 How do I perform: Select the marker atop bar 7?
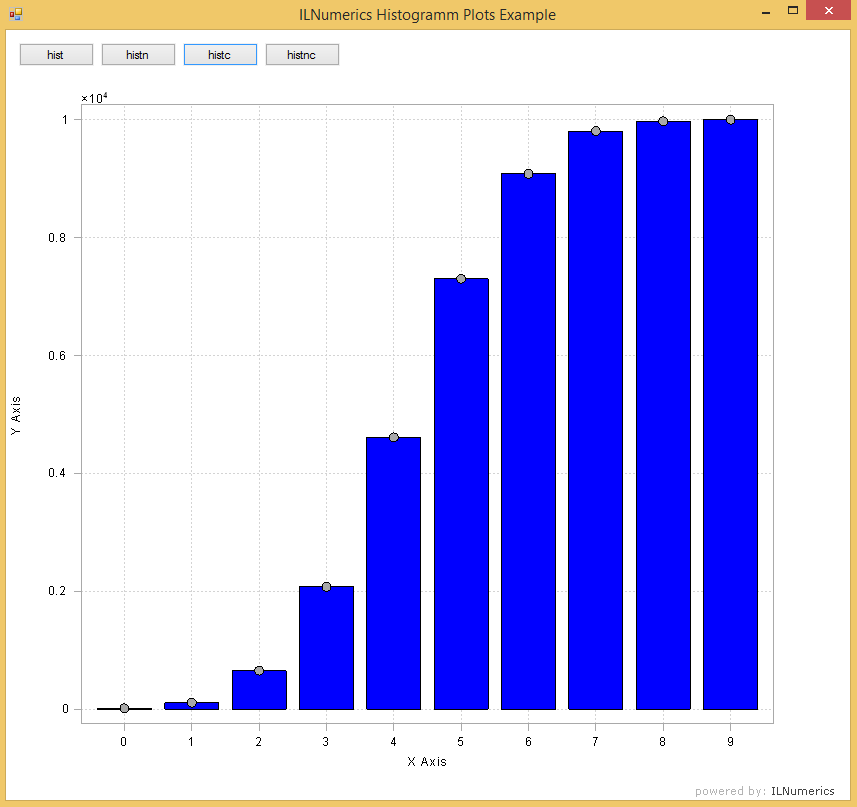tap(596, 131)
